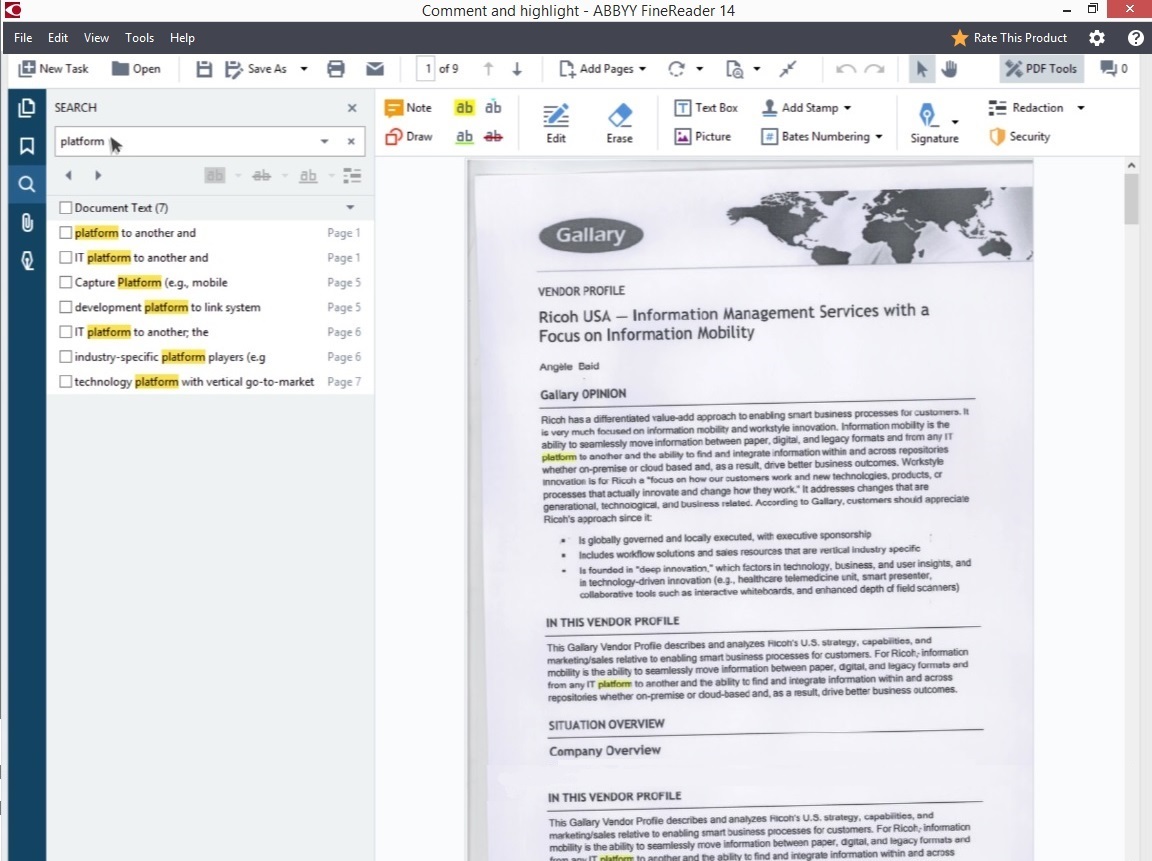Viewport: 1152px width, 861px height.
Task: Open the Digital Signatures sidebar panel
Action: point(26,261)
